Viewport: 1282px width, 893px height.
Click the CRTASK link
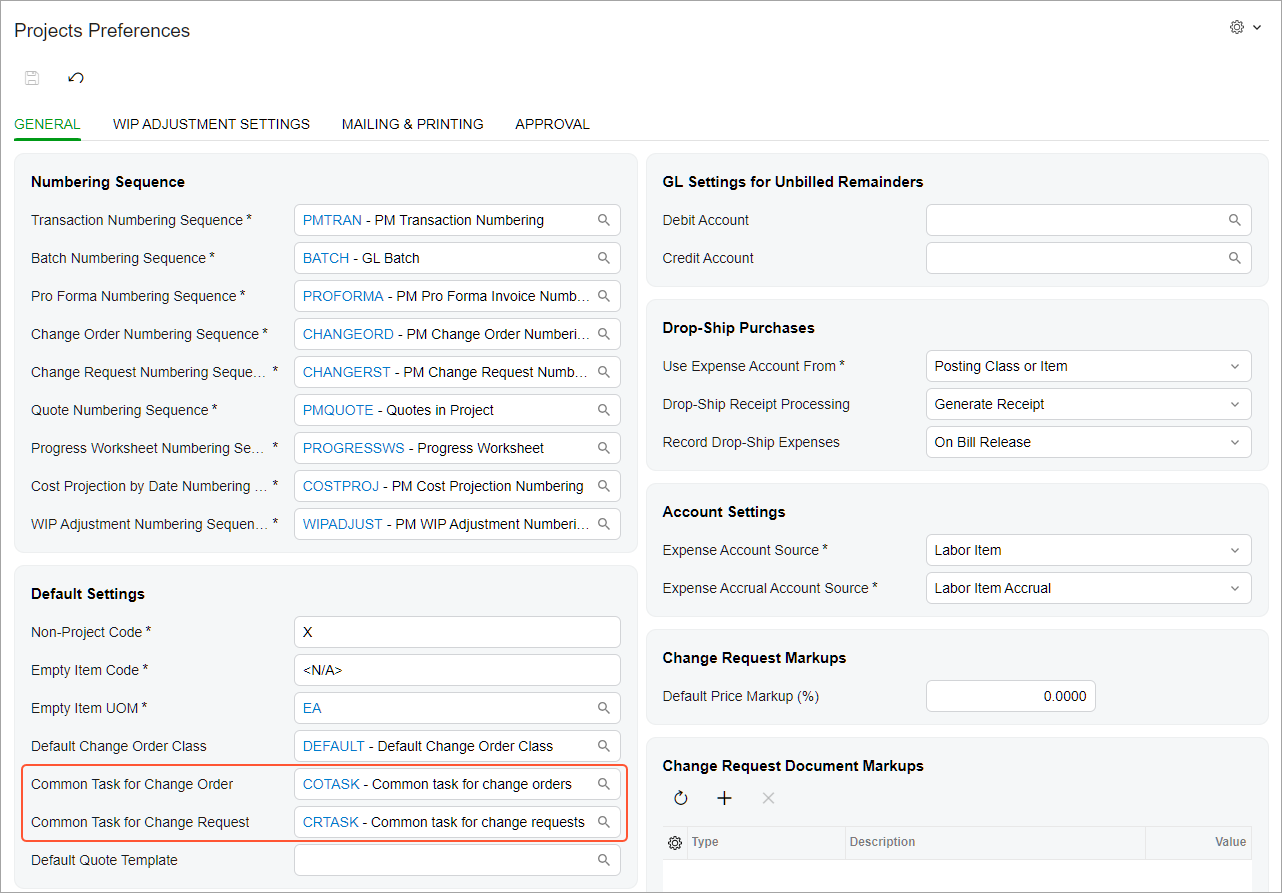331,822
